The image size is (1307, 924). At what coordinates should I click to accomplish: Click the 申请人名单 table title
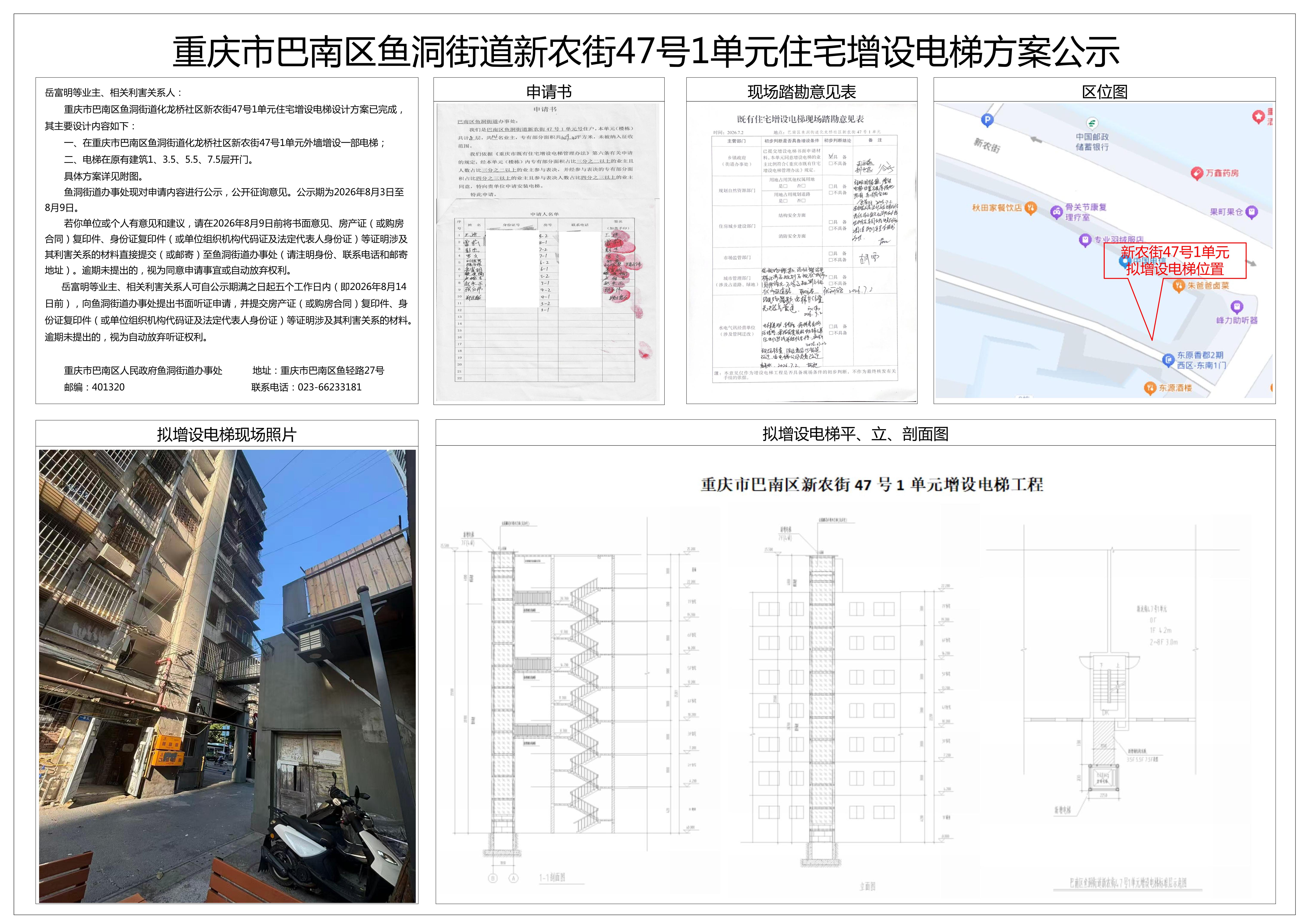click(545, 214)
